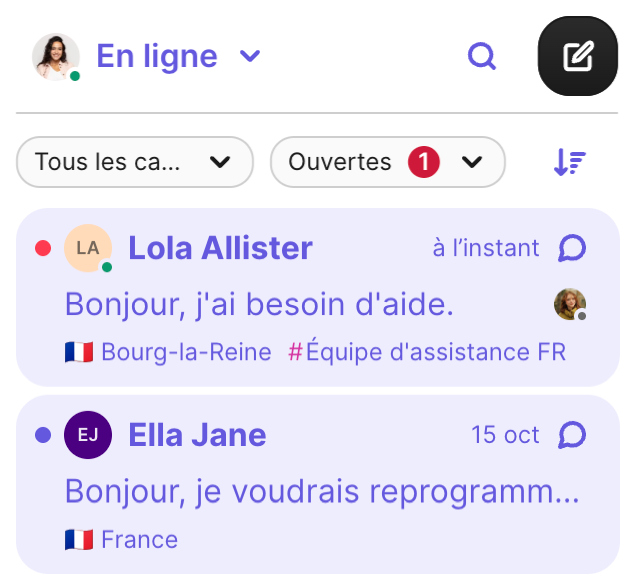Click the sort conversations icon
The image size is (630, 576).
pyautogui.click(x=569, y=162)
